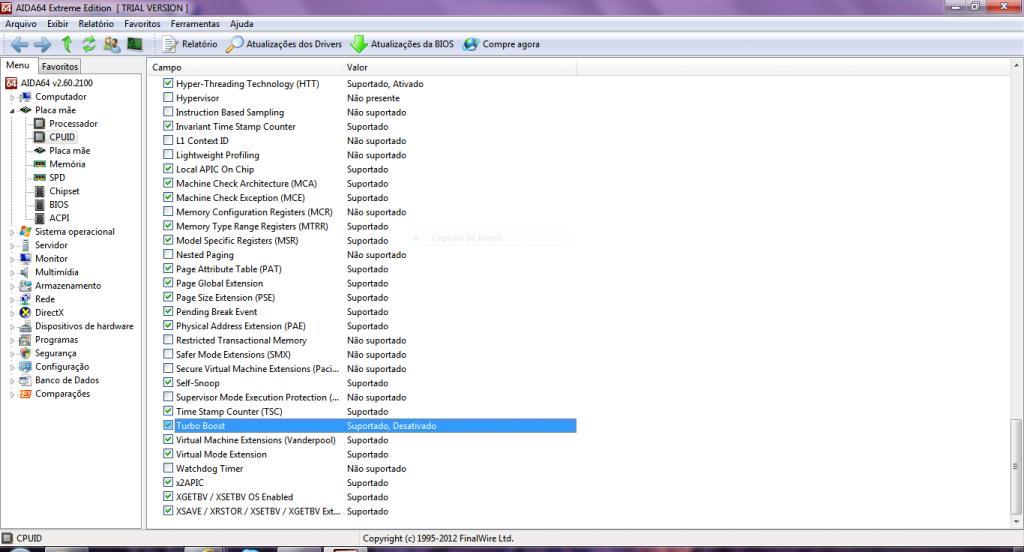
Task: Go up one level with green arrow
Action: point(67,44)
